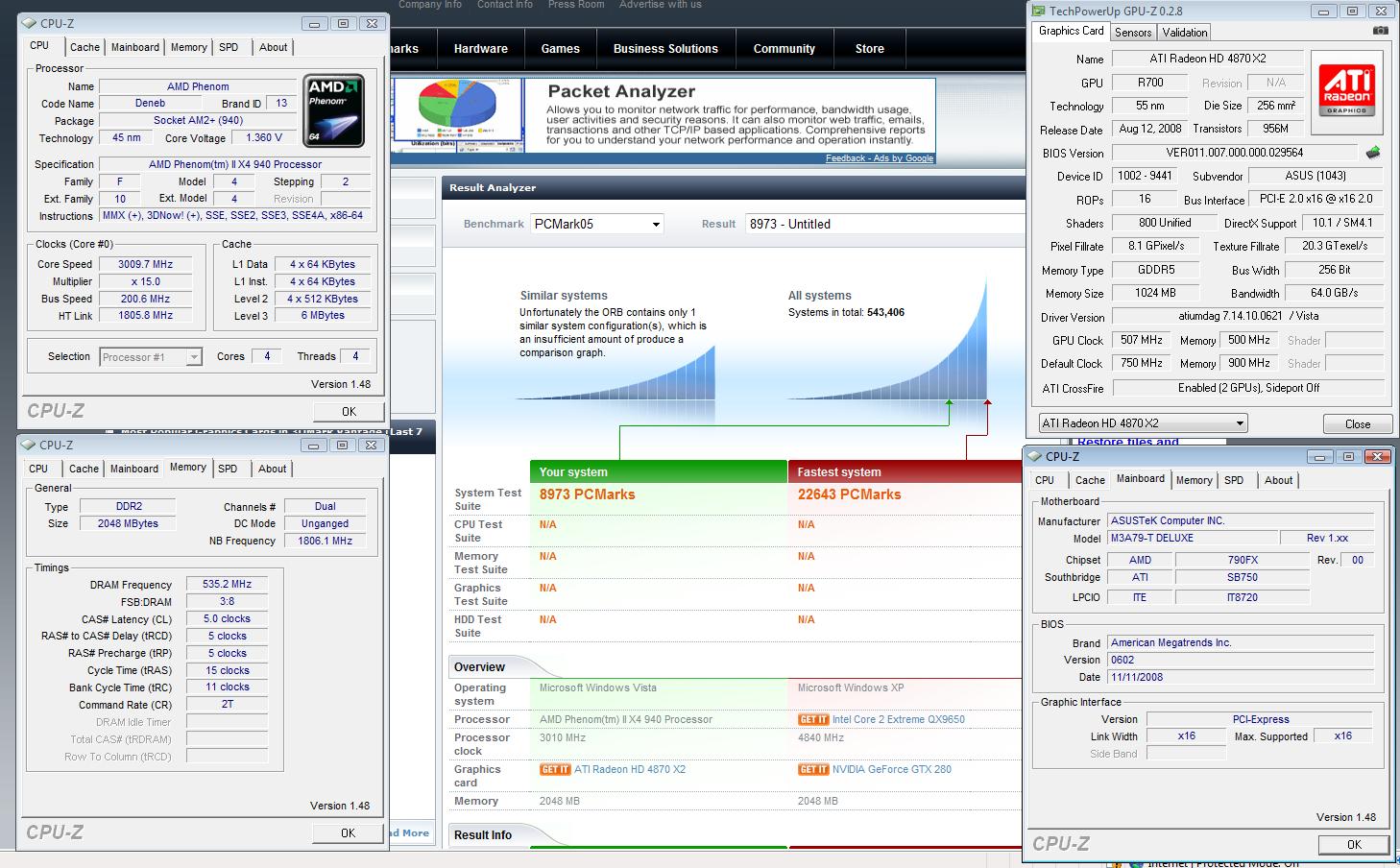Click the BIOS save chip icon in GPU-Z

[1373, 152]
